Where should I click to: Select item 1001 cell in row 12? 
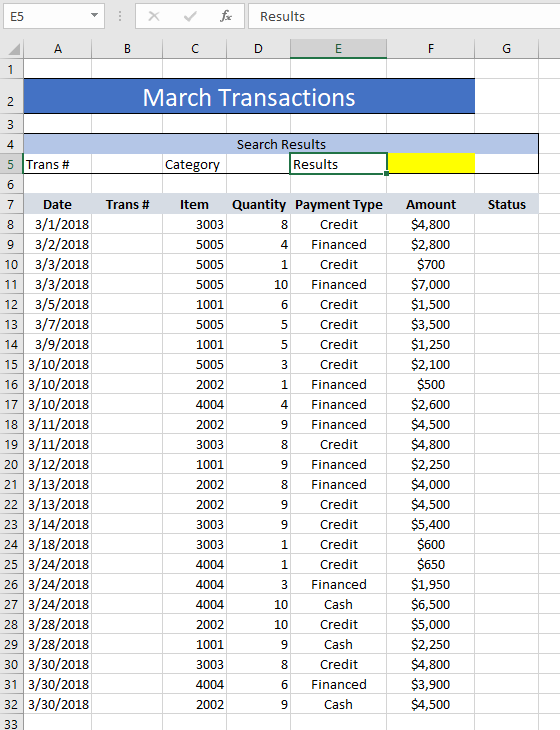pyautogui.click(x=195, y=304)
